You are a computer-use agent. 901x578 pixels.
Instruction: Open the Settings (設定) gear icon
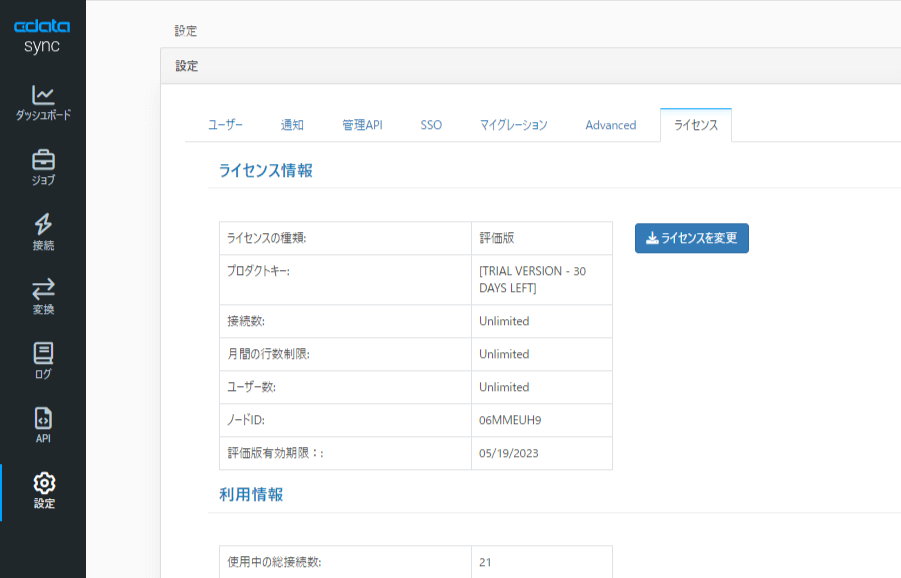[44, 483]
